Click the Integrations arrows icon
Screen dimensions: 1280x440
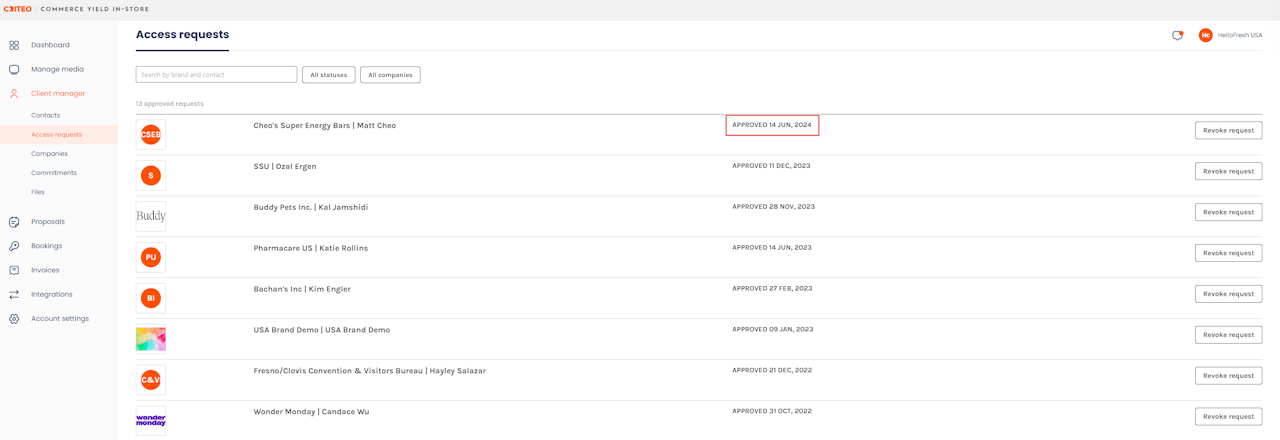point(14,294)
